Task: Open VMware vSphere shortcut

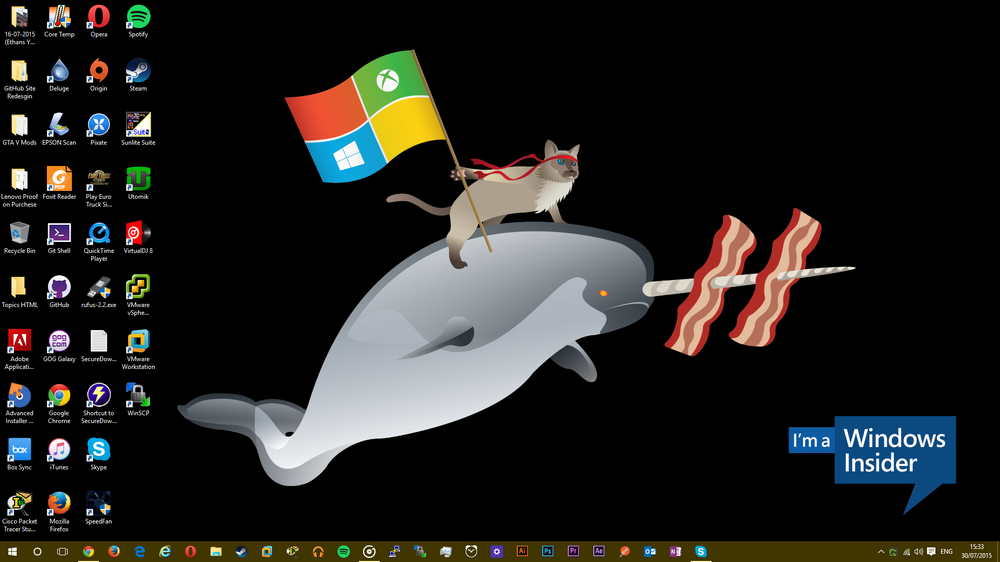Action: point(138,296)
